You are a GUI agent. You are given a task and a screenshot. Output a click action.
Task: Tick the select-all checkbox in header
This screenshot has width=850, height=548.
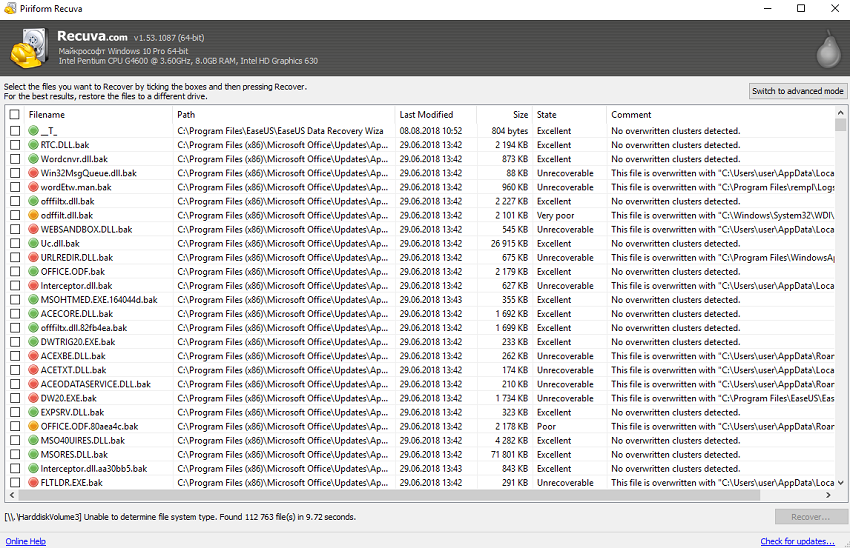[14, 115]
